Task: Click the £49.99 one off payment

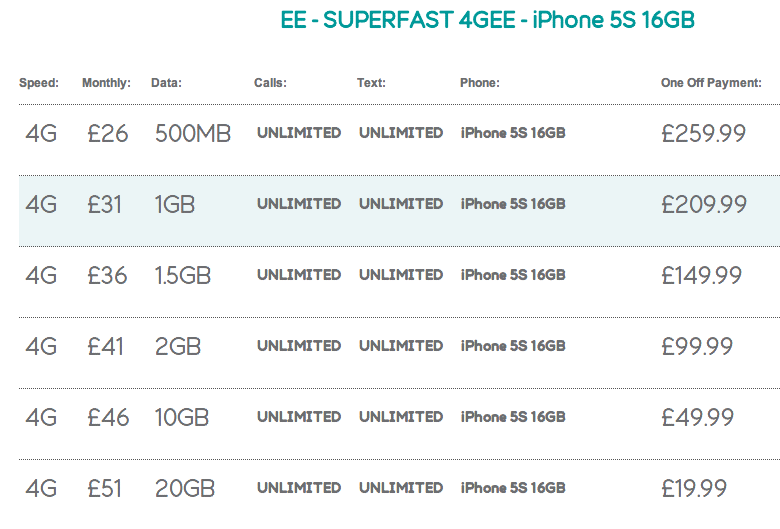Action: [697, 418]
